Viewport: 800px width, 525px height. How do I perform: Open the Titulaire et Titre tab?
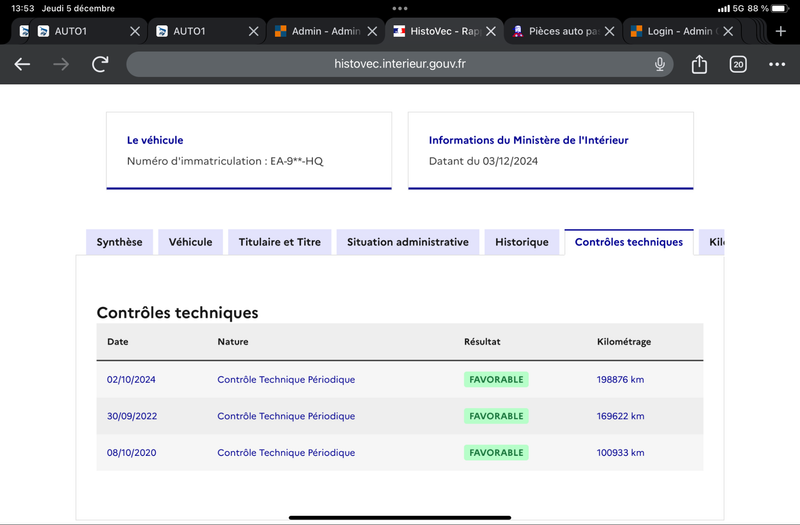[280, 242]
